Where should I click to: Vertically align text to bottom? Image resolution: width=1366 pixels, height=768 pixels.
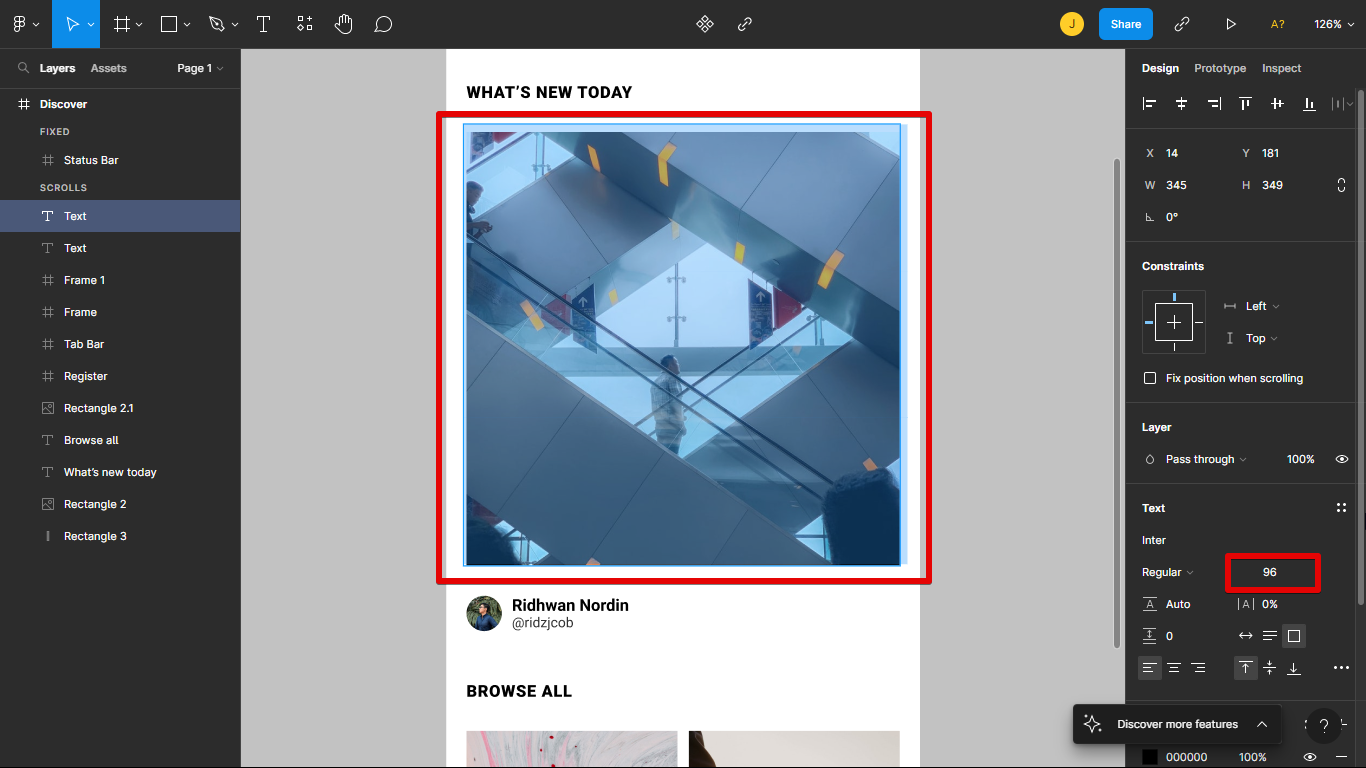[1294, 668]
